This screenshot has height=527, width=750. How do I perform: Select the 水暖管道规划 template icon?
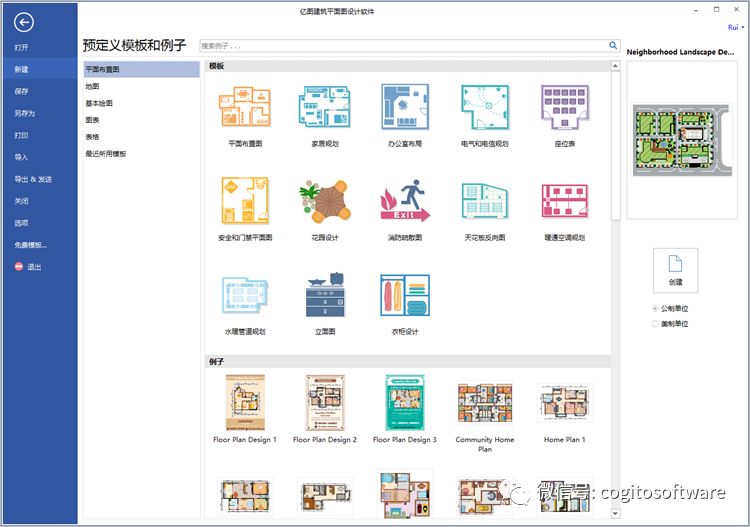(245, 295)
